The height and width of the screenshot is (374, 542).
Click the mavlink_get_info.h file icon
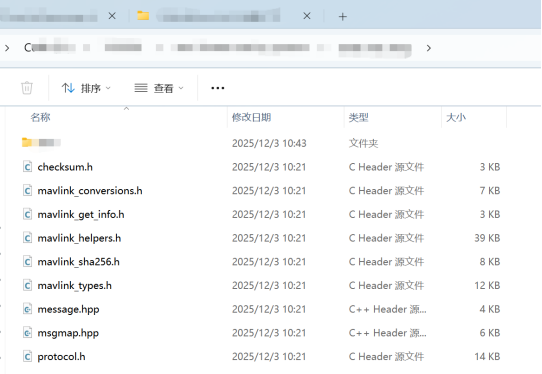coord(28,215)
